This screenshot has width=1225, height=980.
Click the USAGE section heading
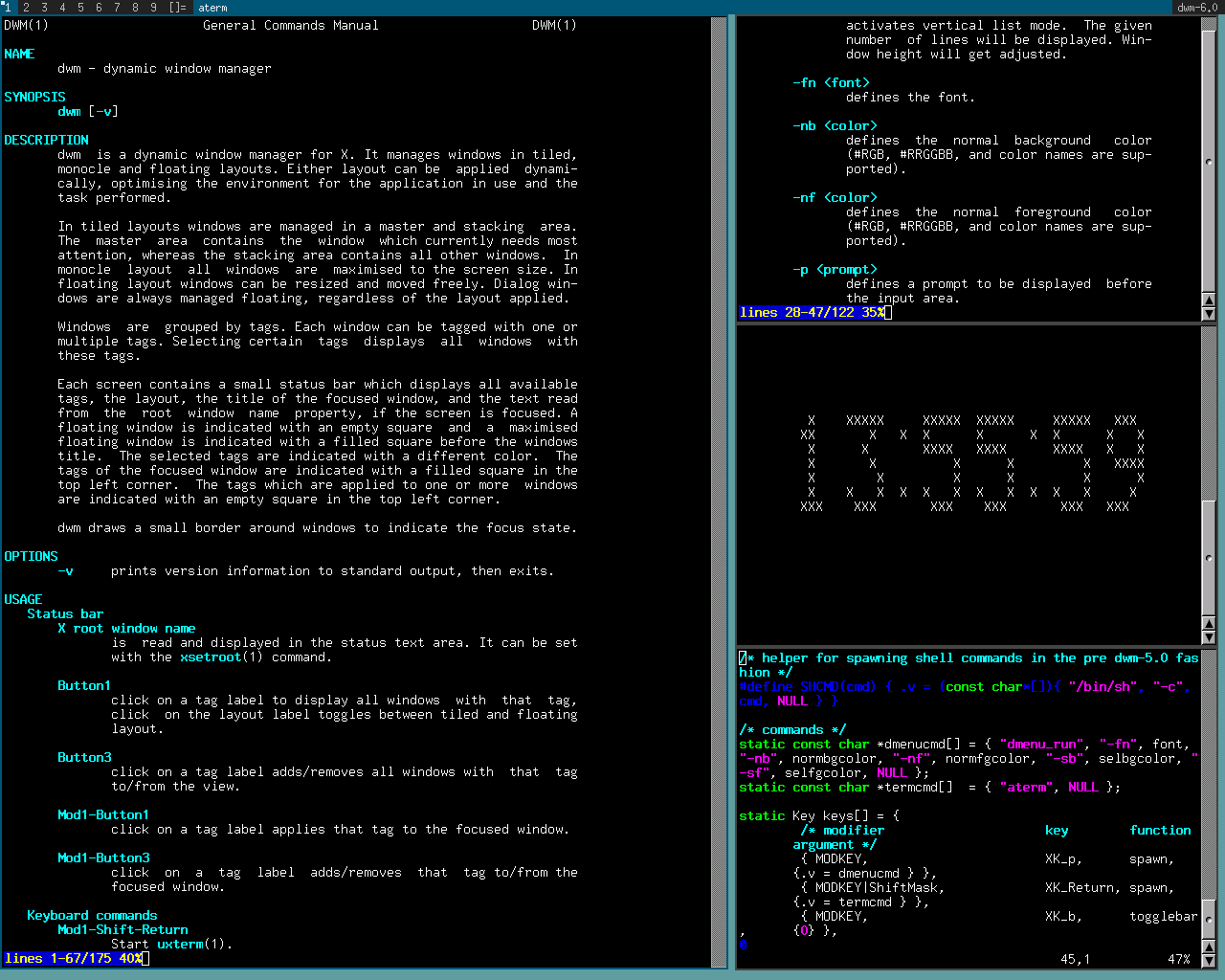click(x=23, y=600)
